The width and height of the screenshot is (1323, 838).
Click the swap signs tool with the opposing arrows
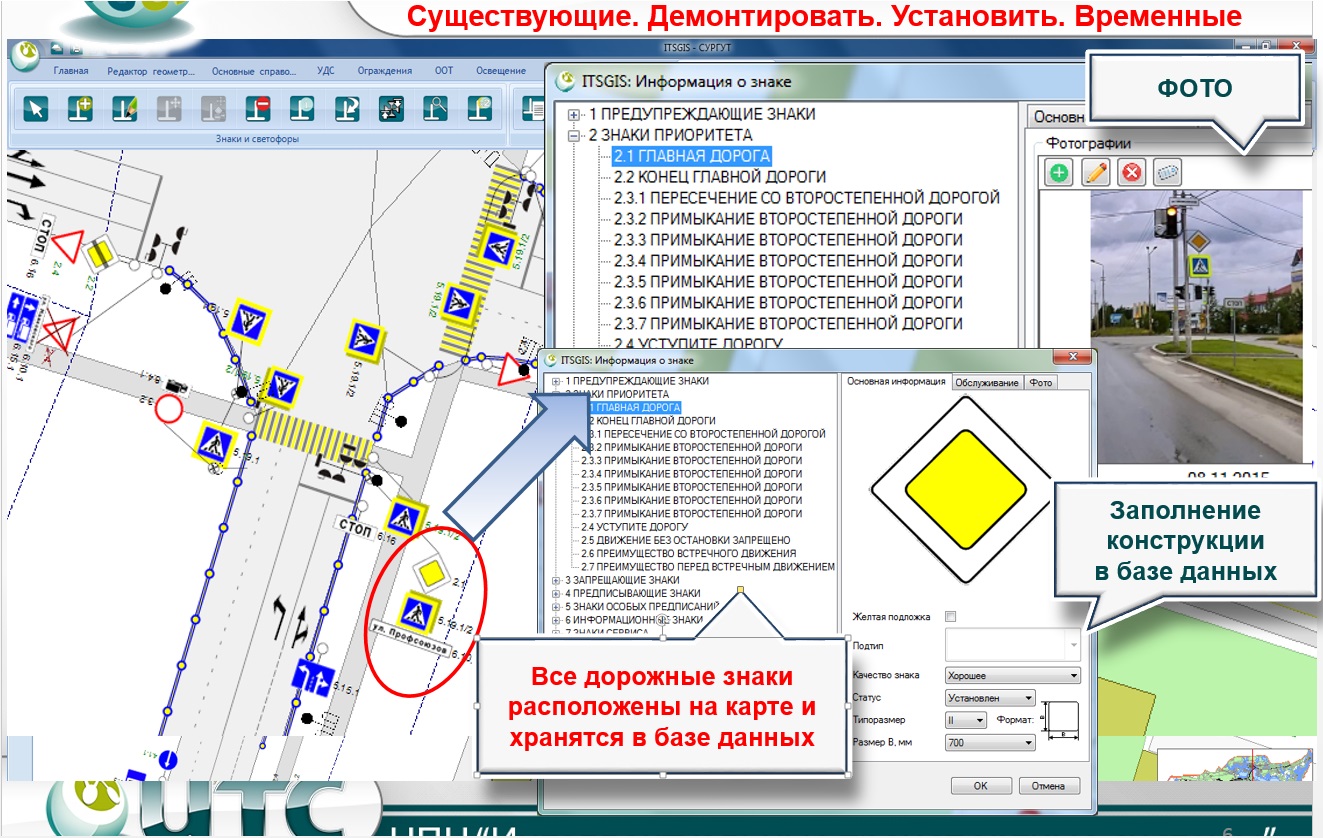pyautogui.click(x=391, y=107)
